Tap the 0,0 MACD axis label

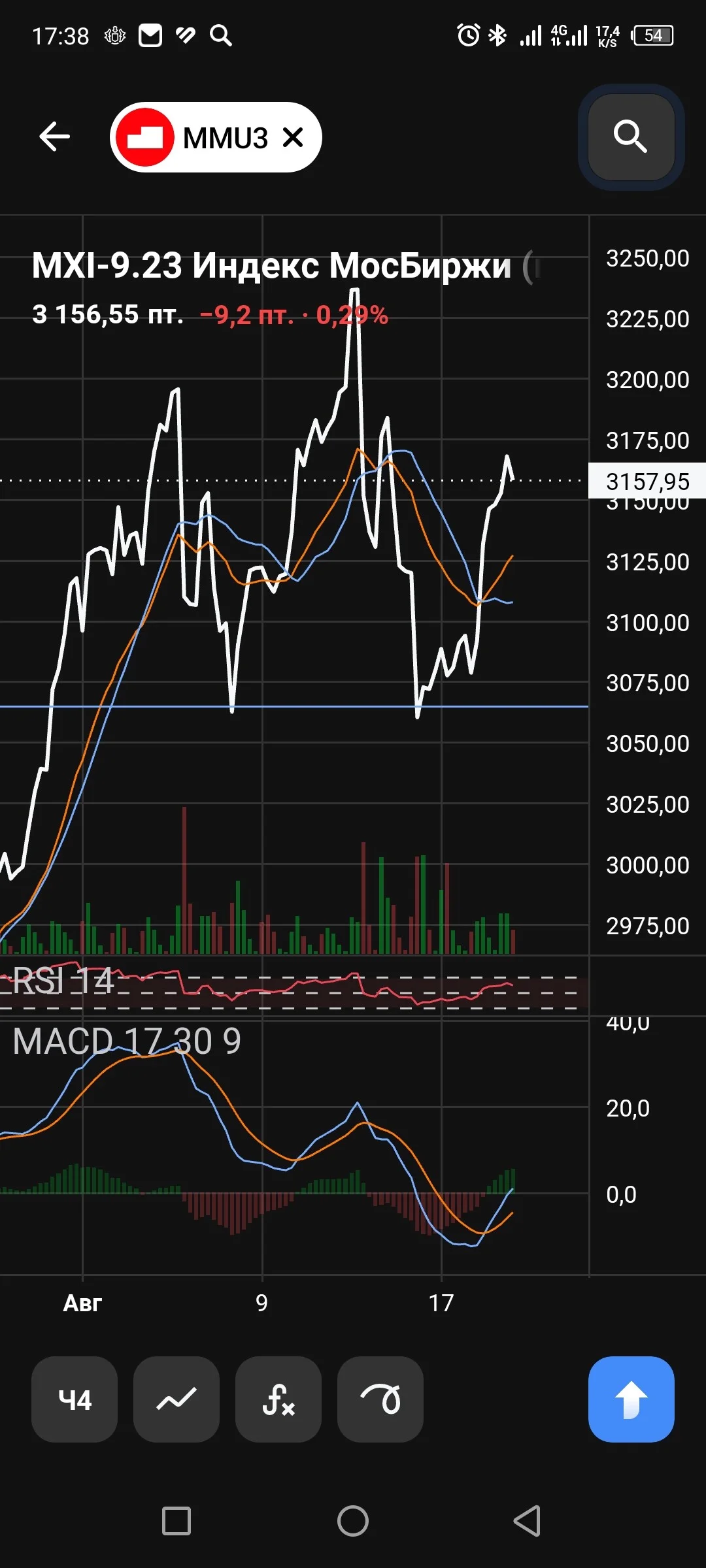(621, 1195)
